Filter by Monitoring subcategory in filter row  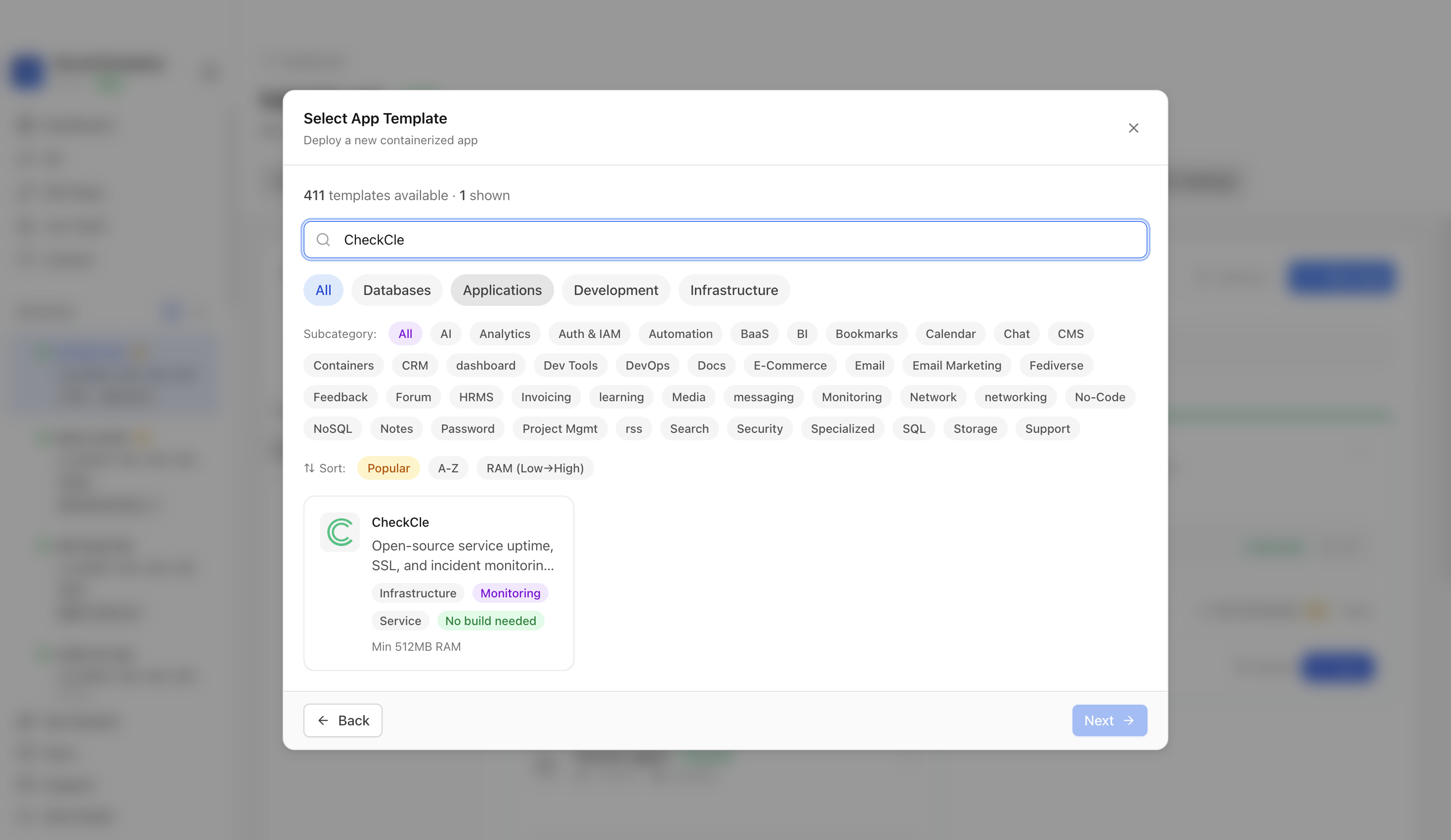coord(851,397)
